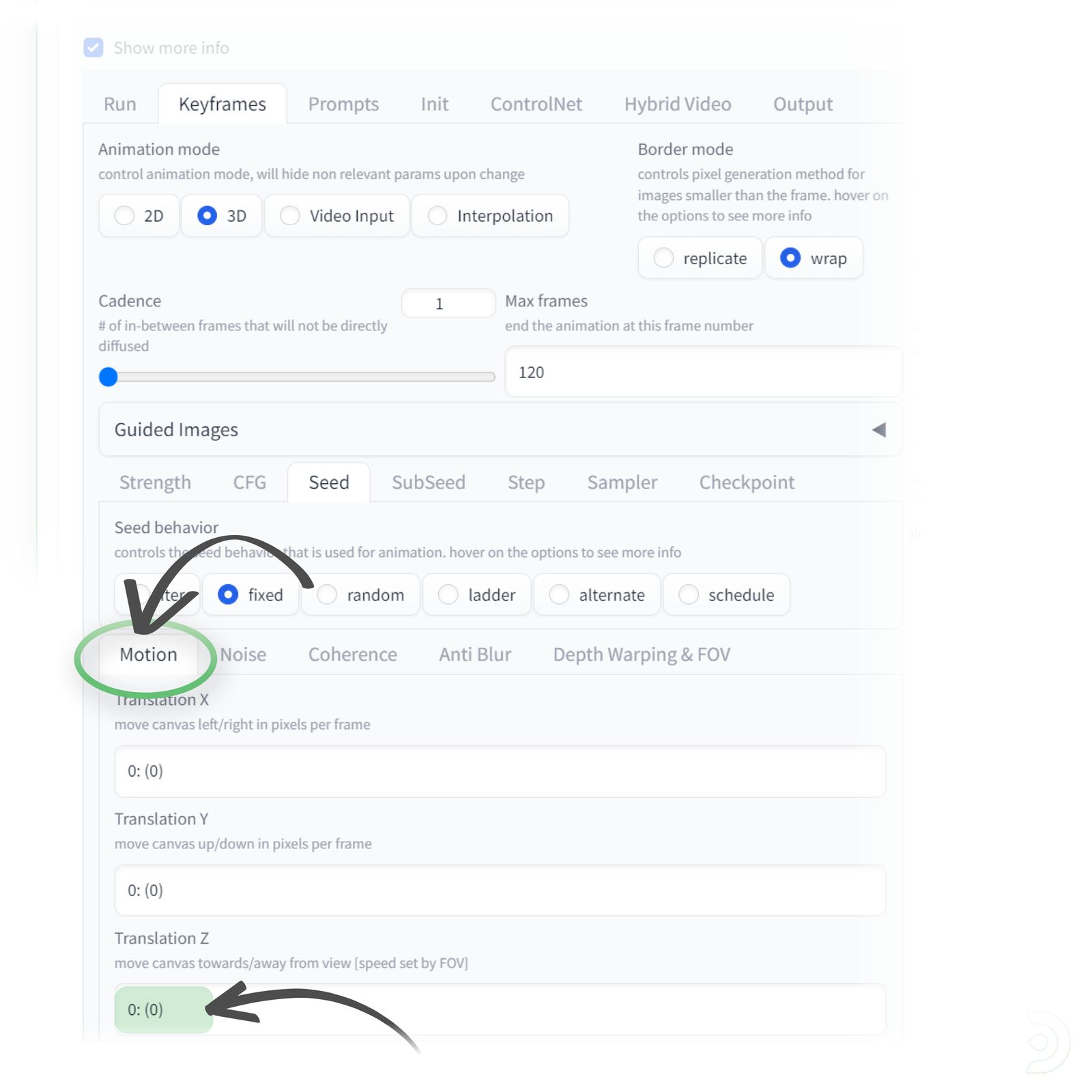This screenshot has width=1092, height=1092.
Task: Switch to the Noise settings tab
Action: click(242, 654)
